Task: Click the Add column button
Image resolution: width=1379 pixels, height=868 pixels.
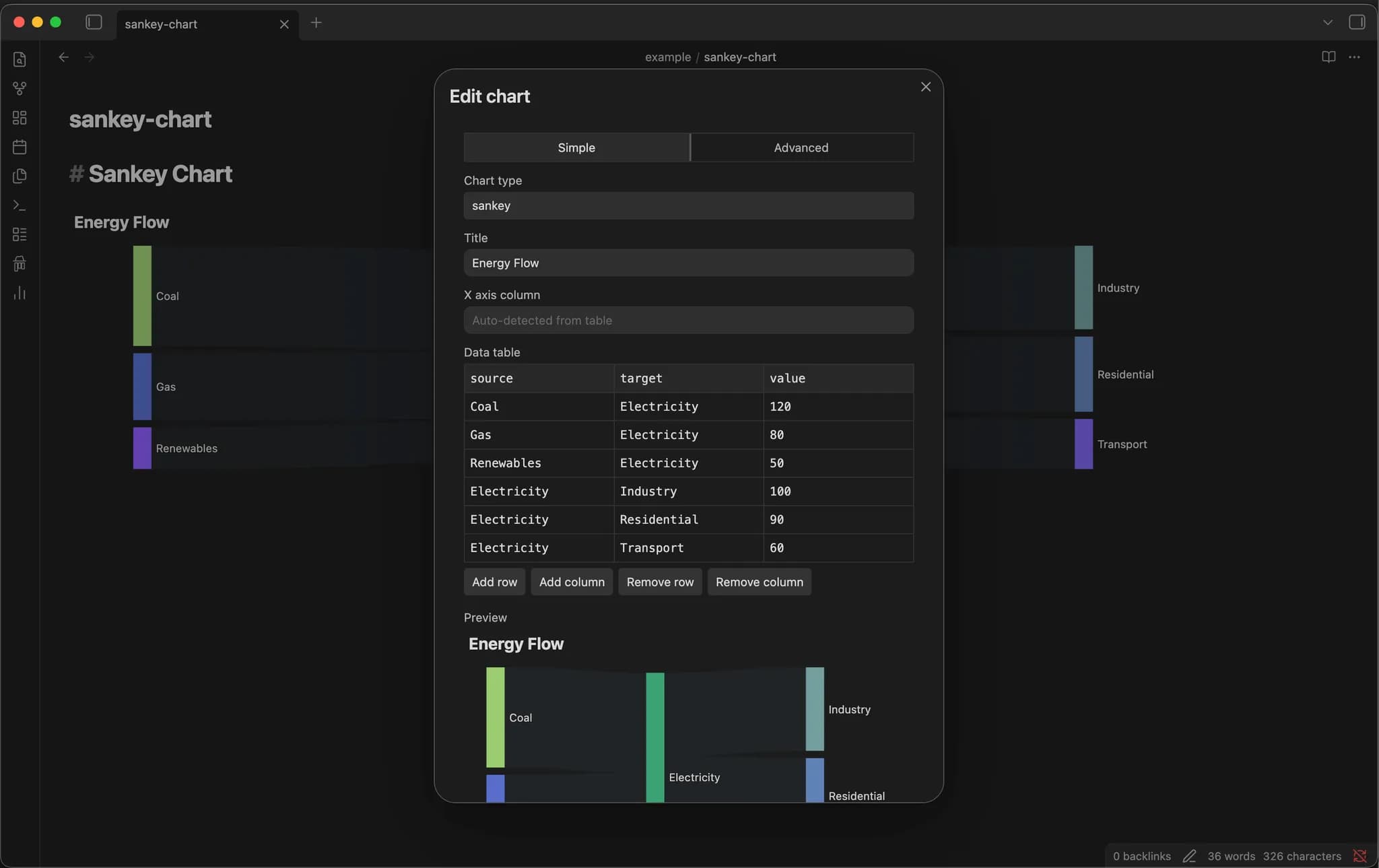Action: (572, 582)
